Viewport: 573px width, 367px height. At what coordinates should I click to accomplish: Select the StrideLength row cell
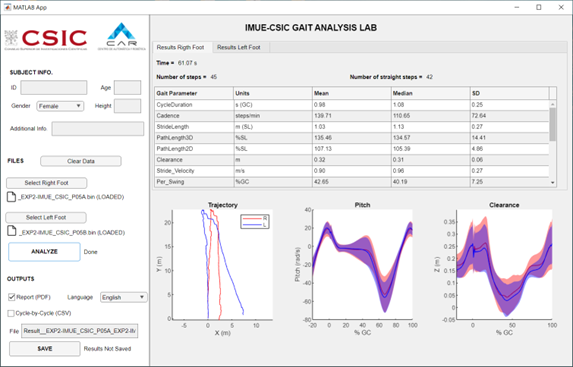pos(194,127)
